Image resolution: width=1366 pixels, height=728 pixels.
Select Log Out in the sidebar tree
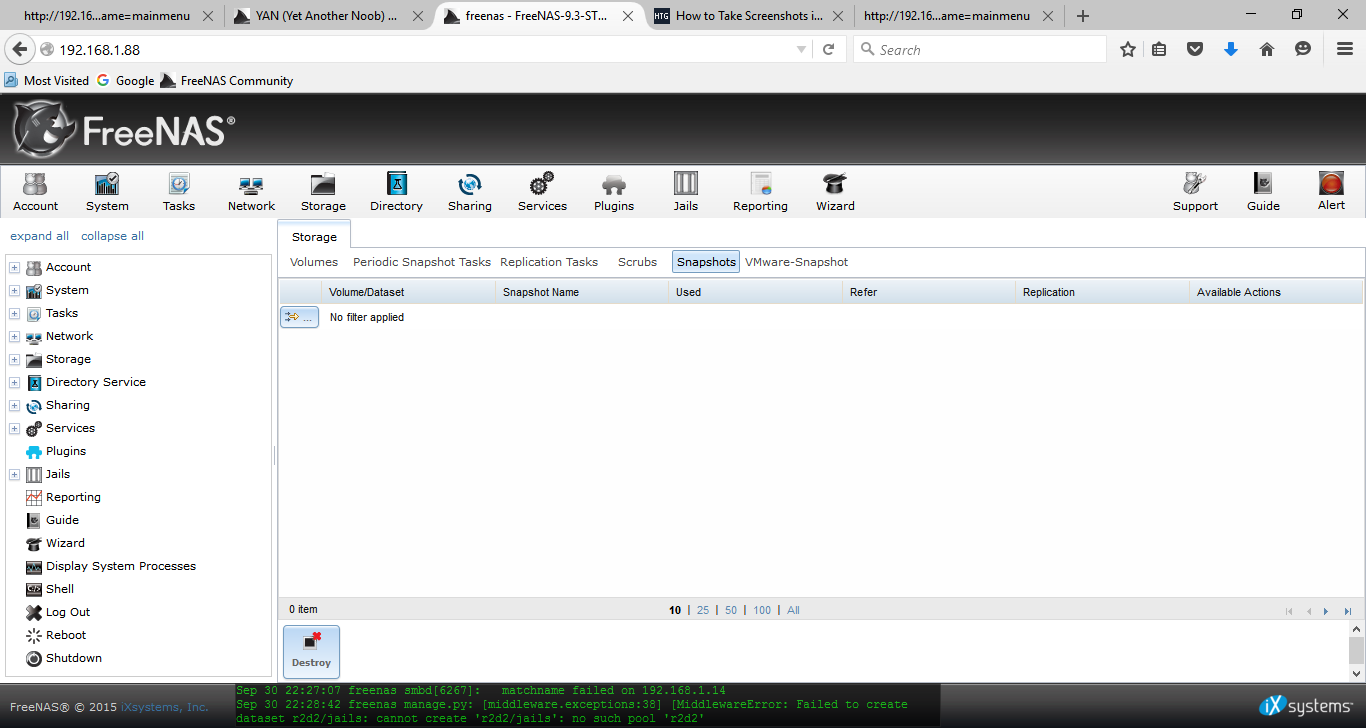68,612
